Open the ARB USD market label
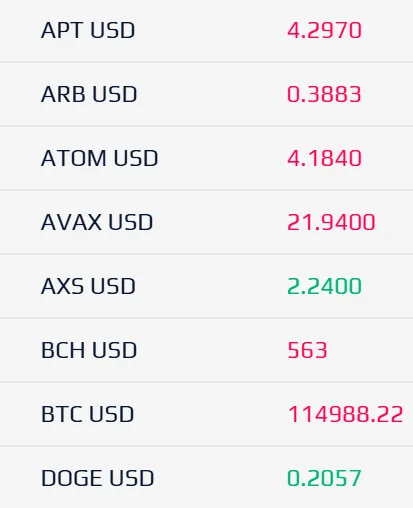The width and height of the screenshot is (413, 508). tap(89, 94)
